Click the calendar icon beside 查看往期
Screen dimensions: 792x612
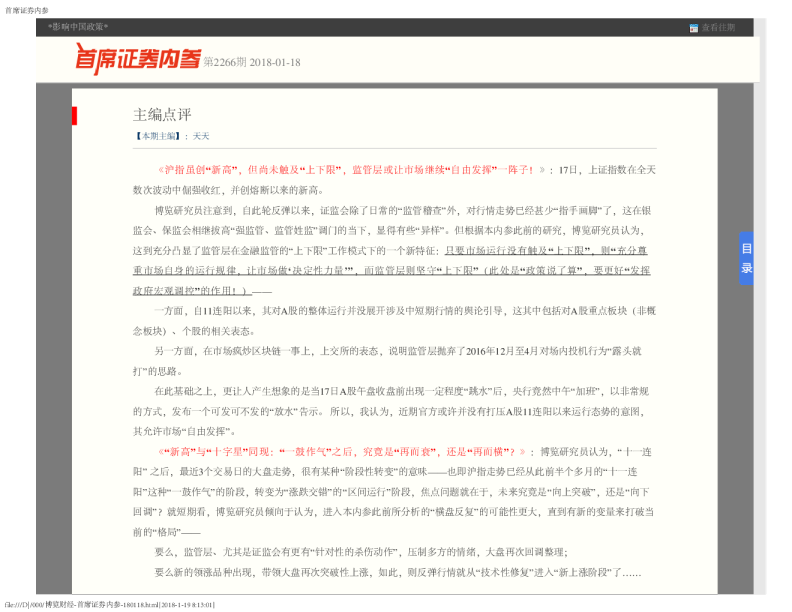(694, 28)
